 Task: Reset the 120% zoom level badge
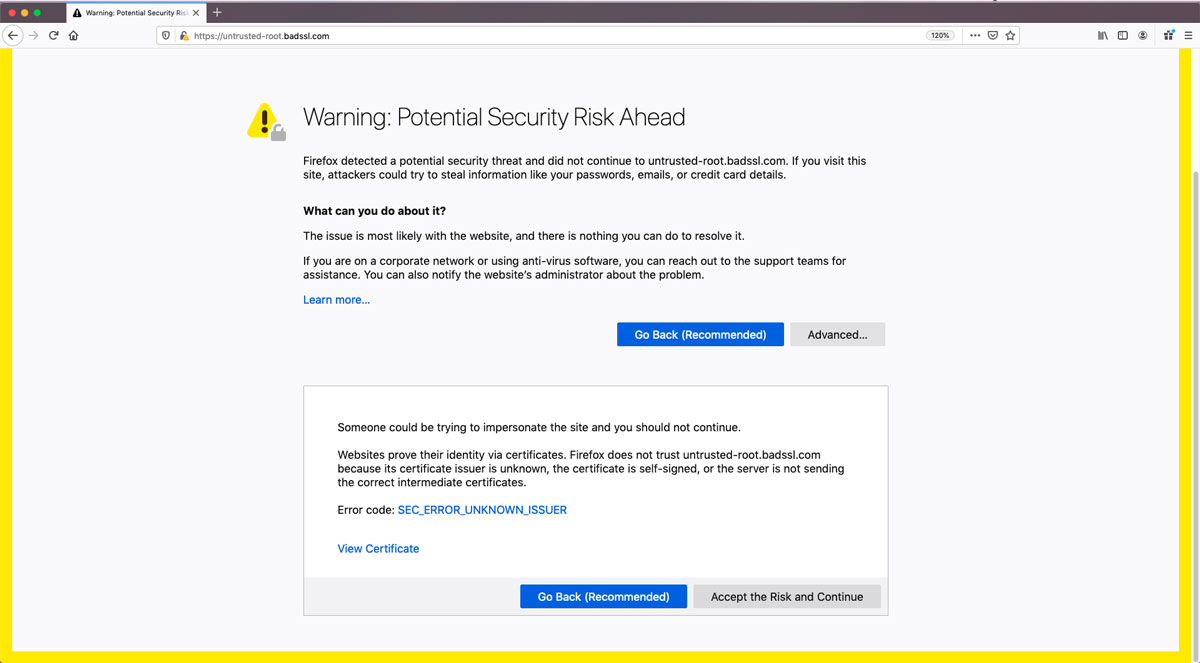click(940, 35)
